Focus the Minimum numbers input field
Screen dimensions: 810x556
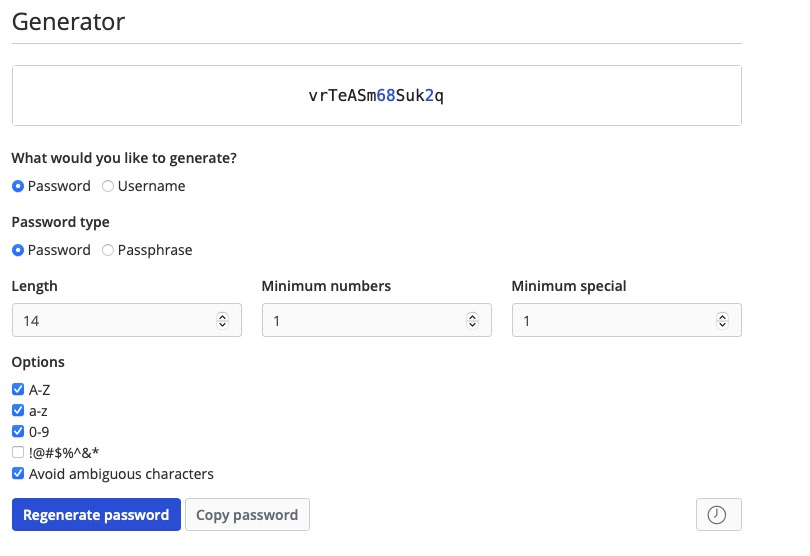[x=377, y=320]
